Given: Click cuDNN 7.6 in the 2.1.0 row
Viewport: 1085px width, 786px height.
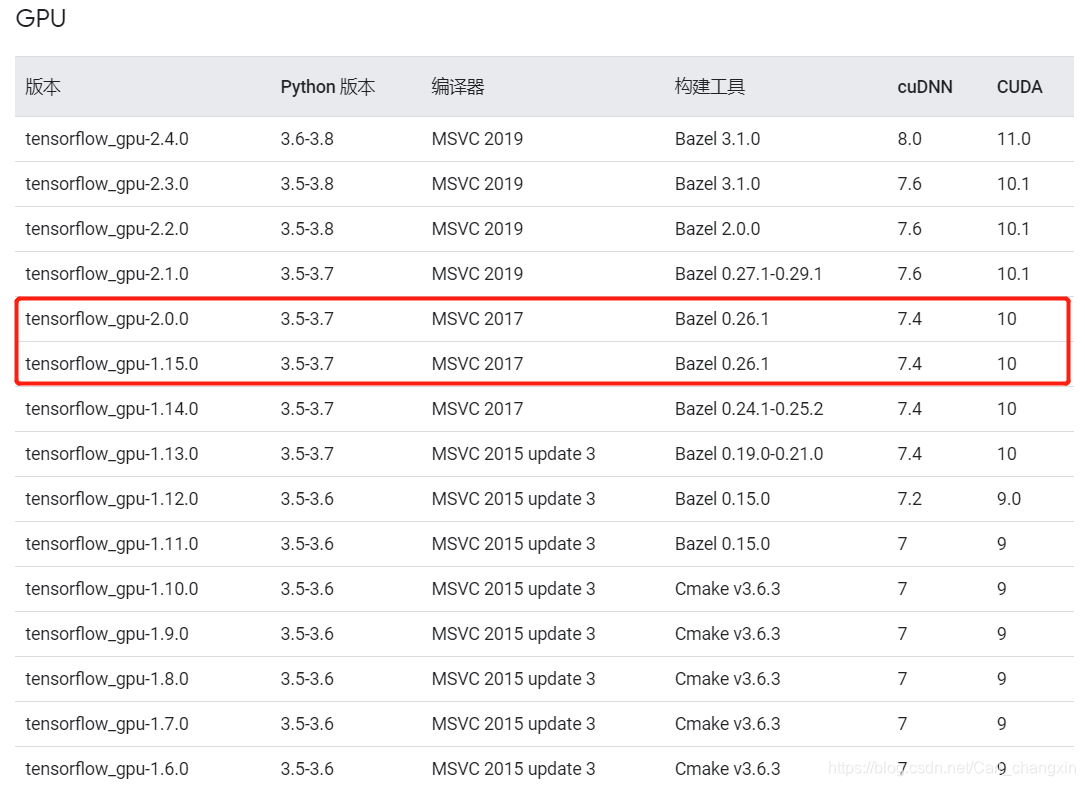Looking at the screenshot, I should pos(909,274).
